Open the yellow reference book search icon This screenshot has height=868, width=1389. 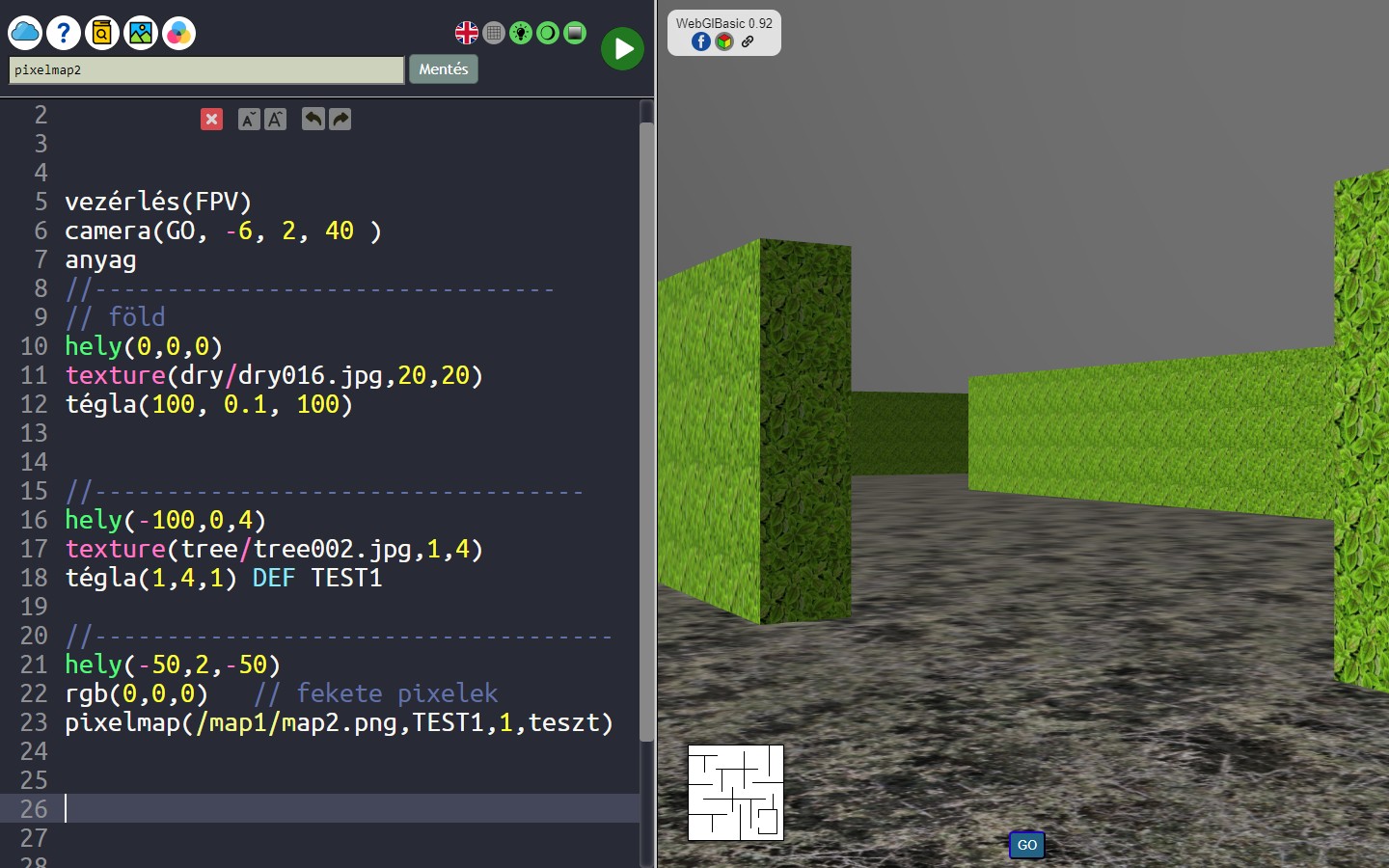pos(102,33)
